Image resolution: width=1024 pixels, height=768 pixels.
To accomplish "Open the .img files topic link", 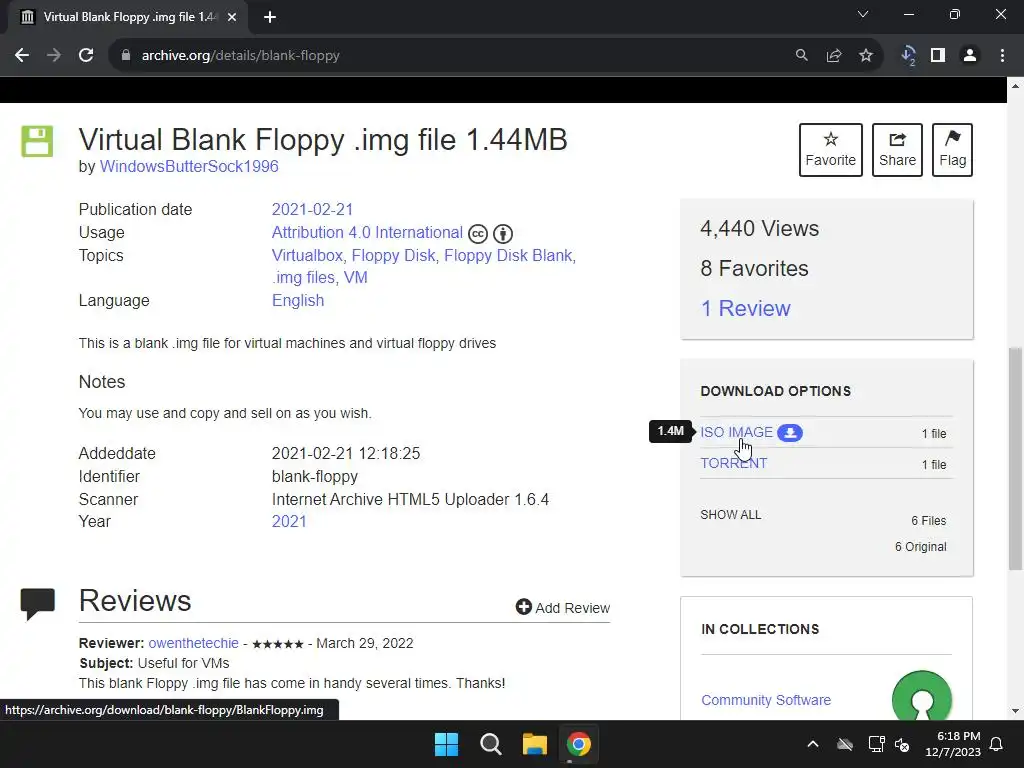I will point(303,278).
